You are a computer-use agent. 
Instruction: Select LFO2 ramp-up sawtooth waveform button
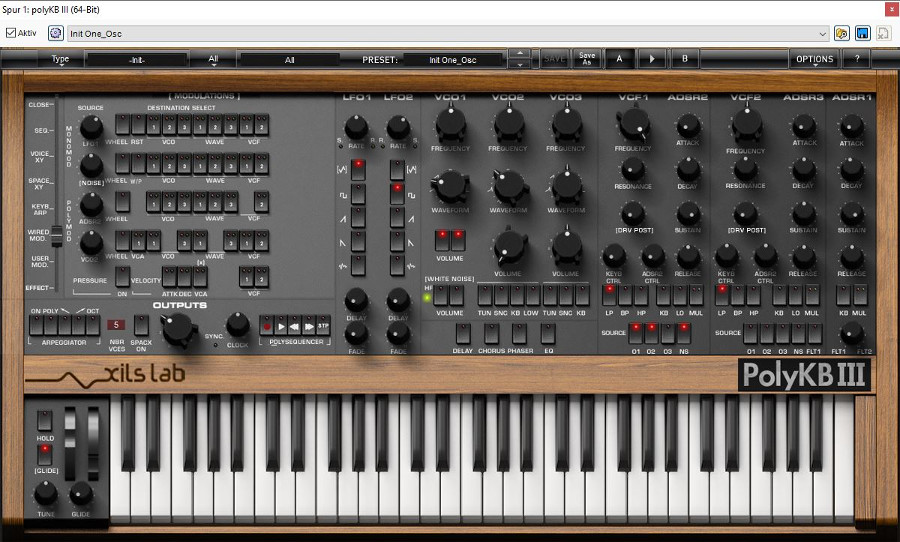tap(397, 218)
